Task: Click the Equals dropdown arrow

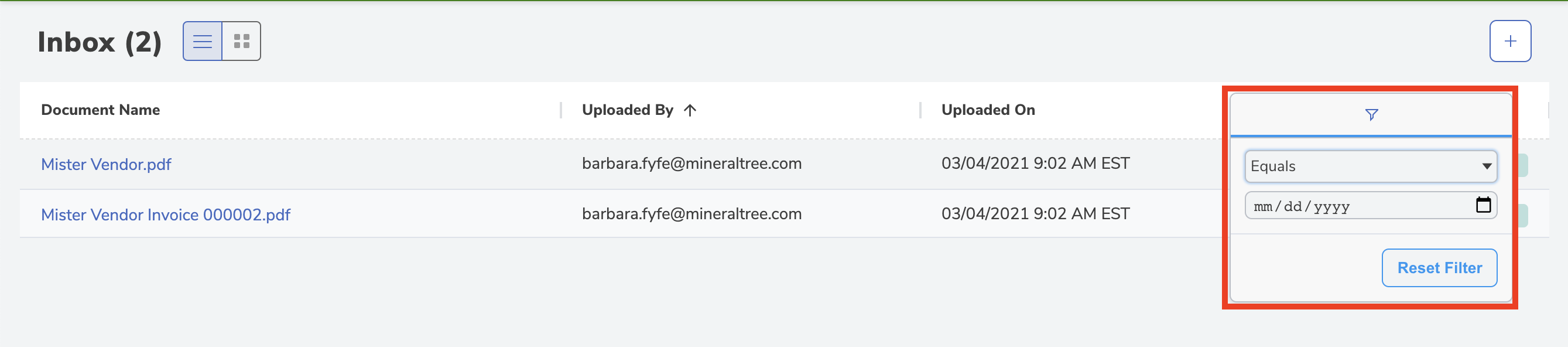Action: pos(1487,166)
